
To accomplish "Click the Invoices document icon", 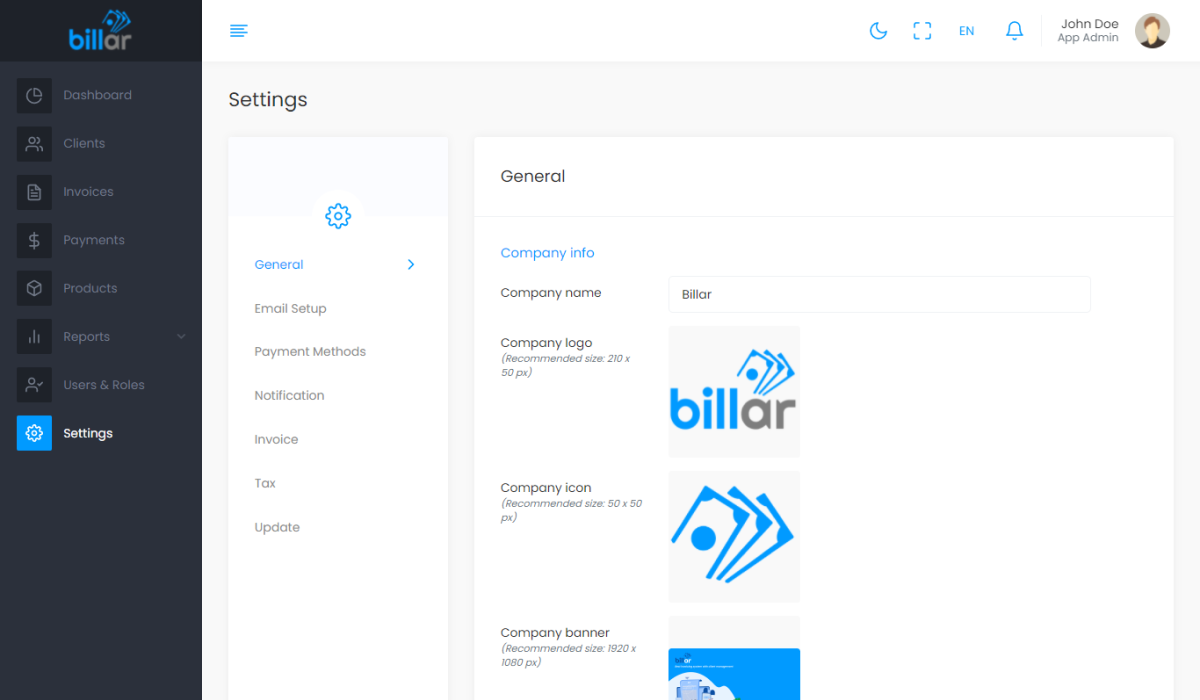I will pyautogui.click(x=34, y=192).
